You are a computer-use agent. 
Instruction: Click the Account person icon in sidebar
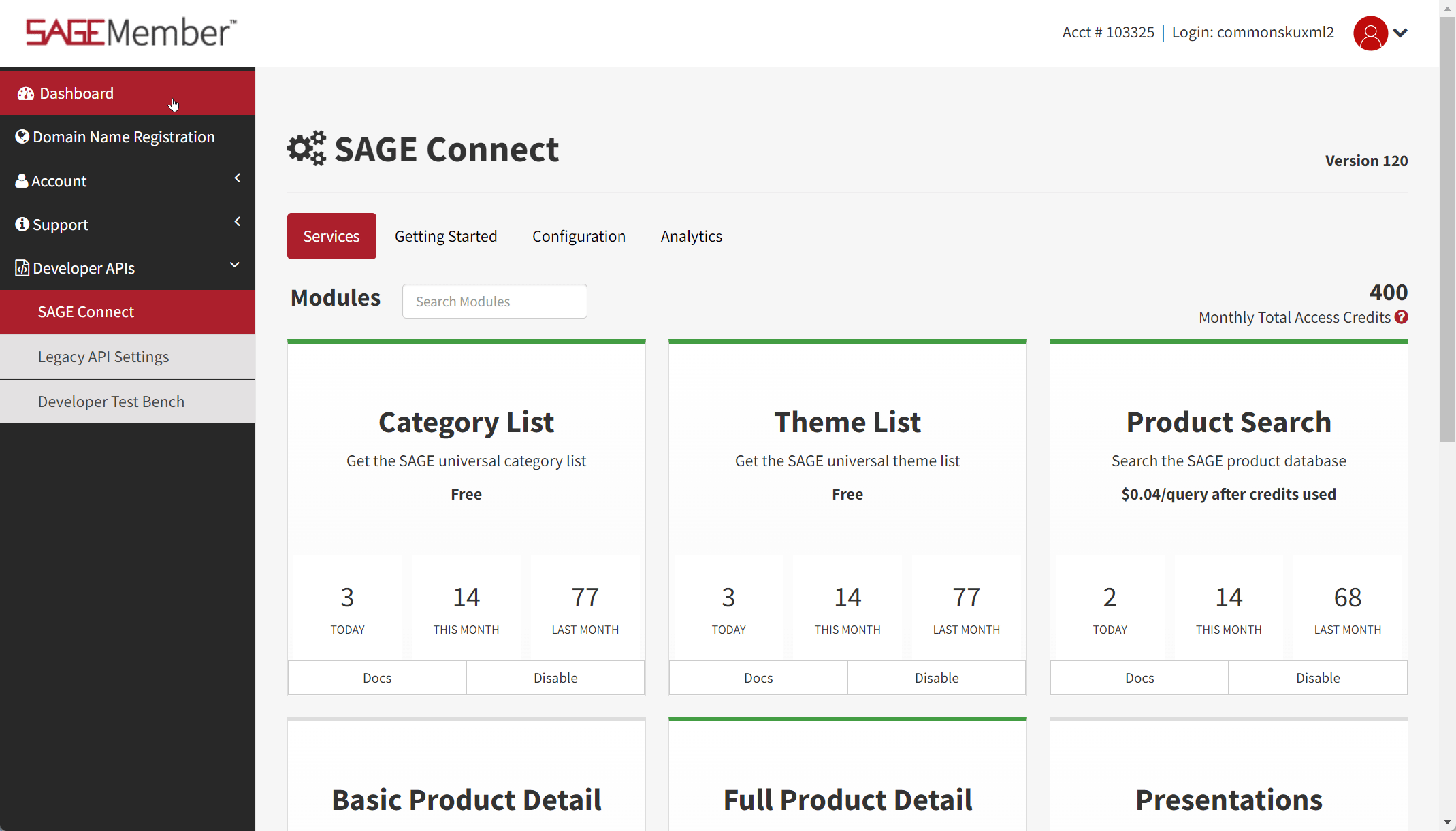(22, 181)
